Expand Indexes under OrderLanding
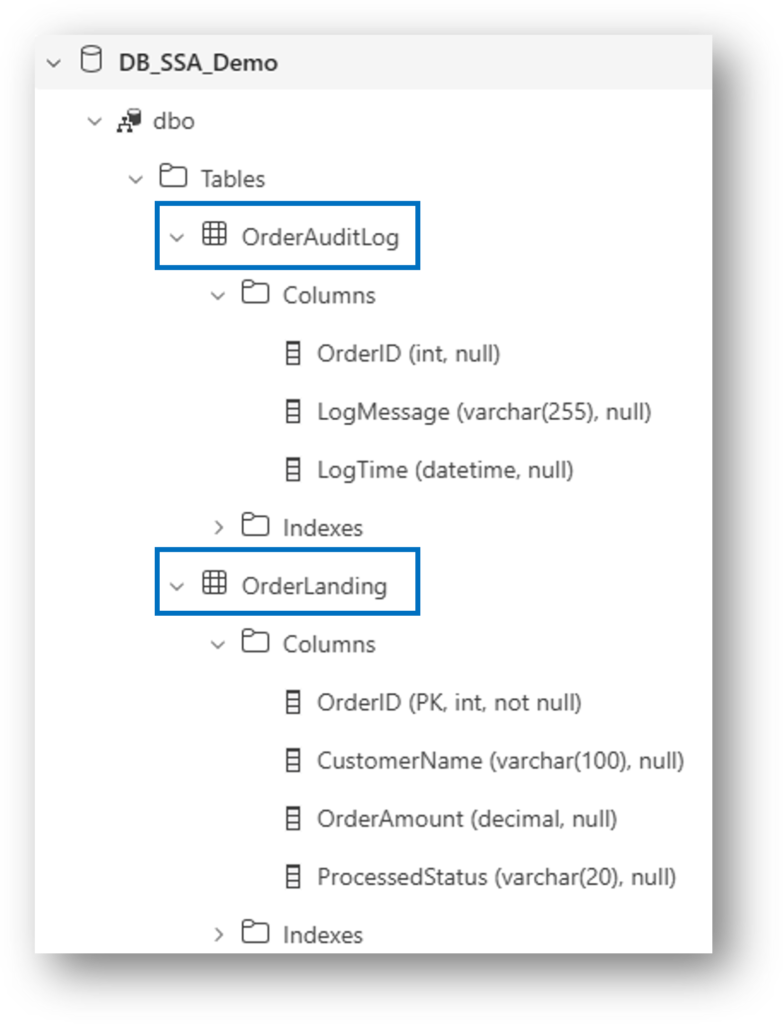 (x=219, y=935)
